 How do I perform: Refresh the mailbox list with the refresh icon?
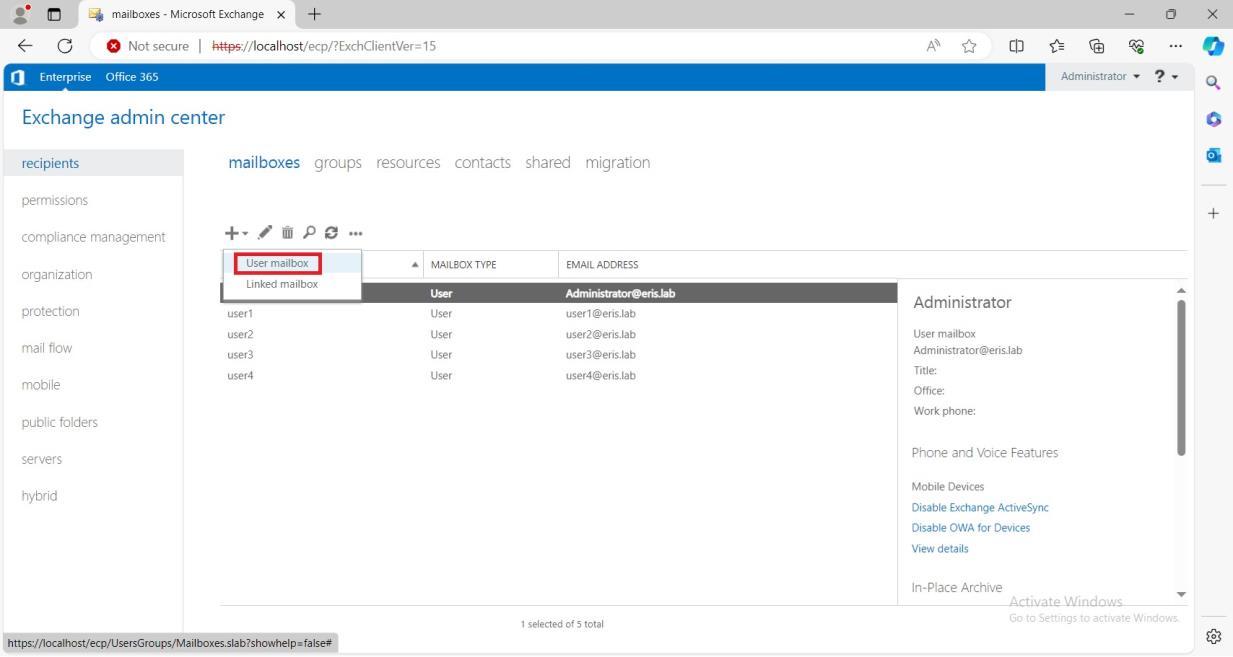331,233
